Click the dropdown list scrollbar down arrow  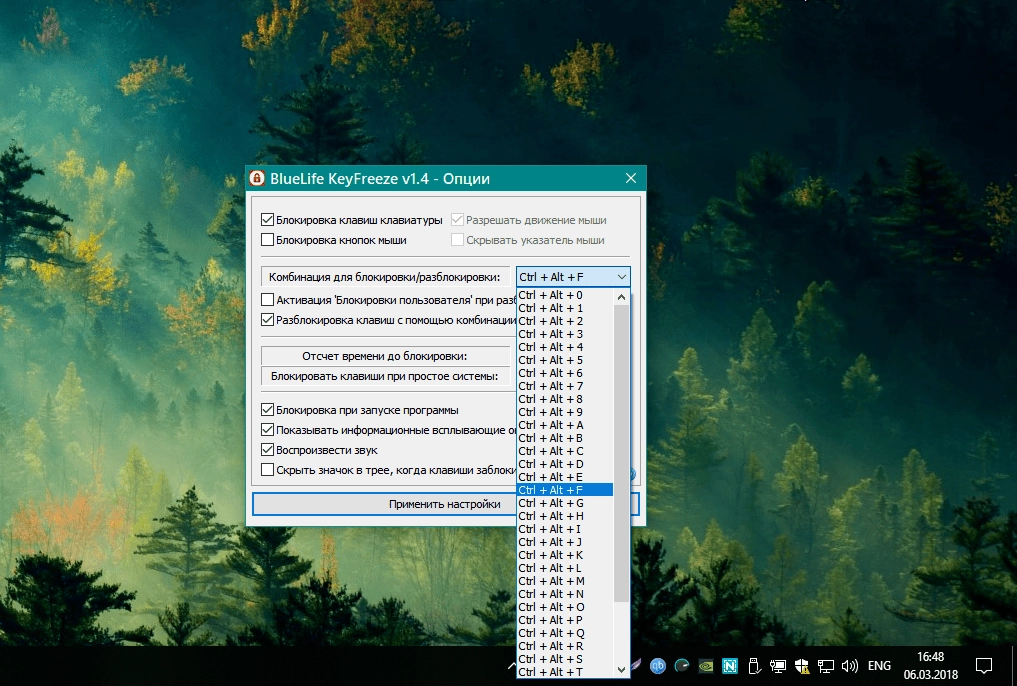click(621, 670)
